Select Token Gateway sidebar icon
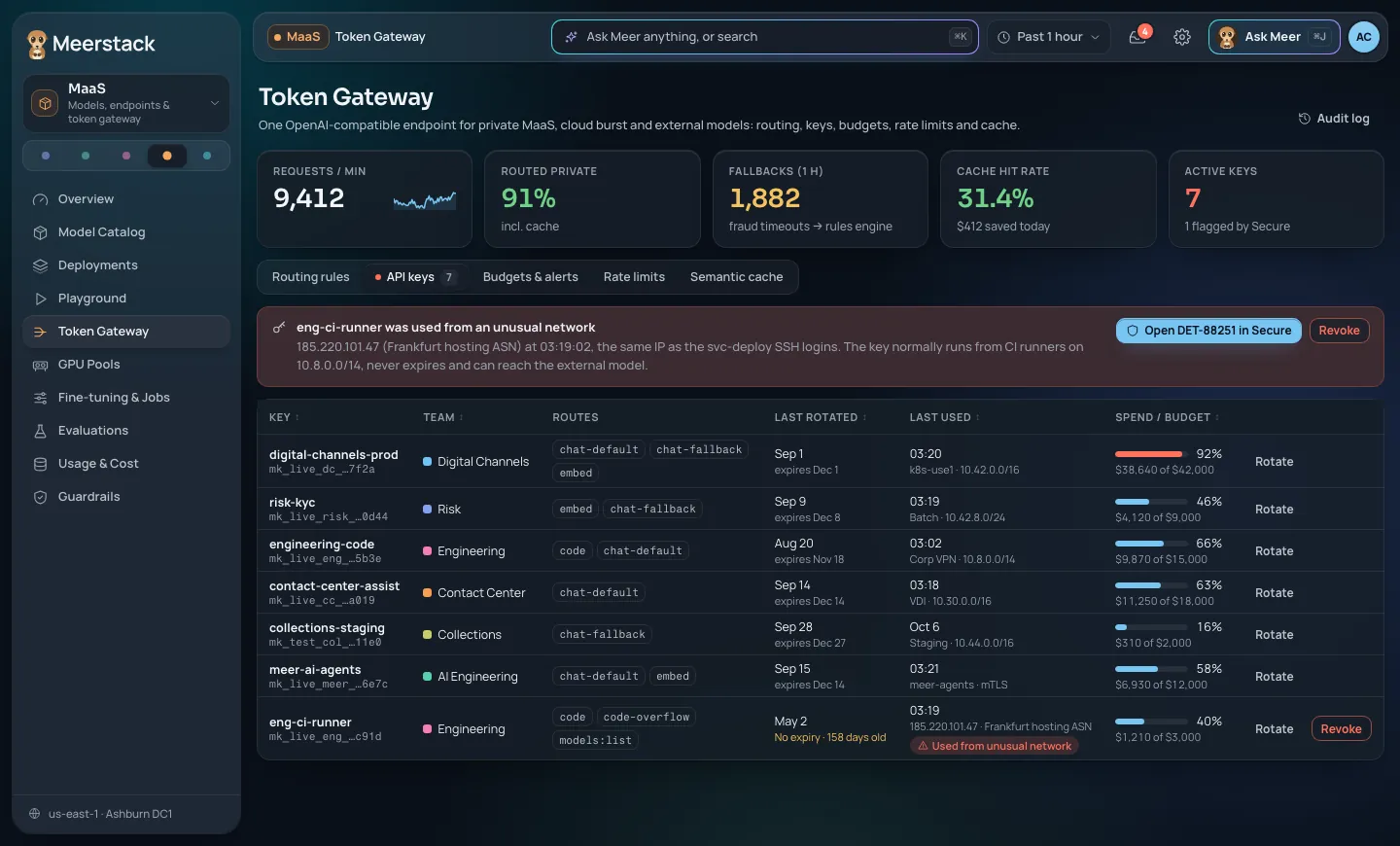 click(x=40, y=332)
